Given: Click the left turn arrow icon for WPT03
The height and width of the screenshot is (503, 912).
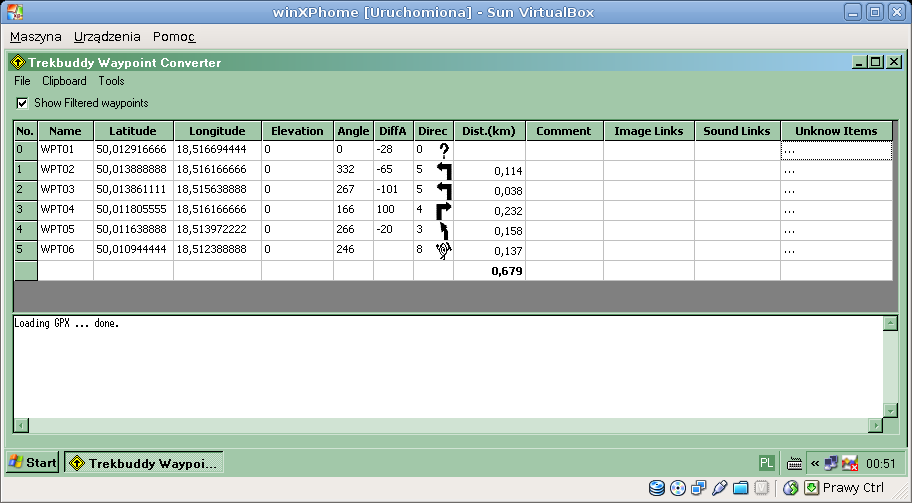Looking at the screenshot, I should point(444,191).
